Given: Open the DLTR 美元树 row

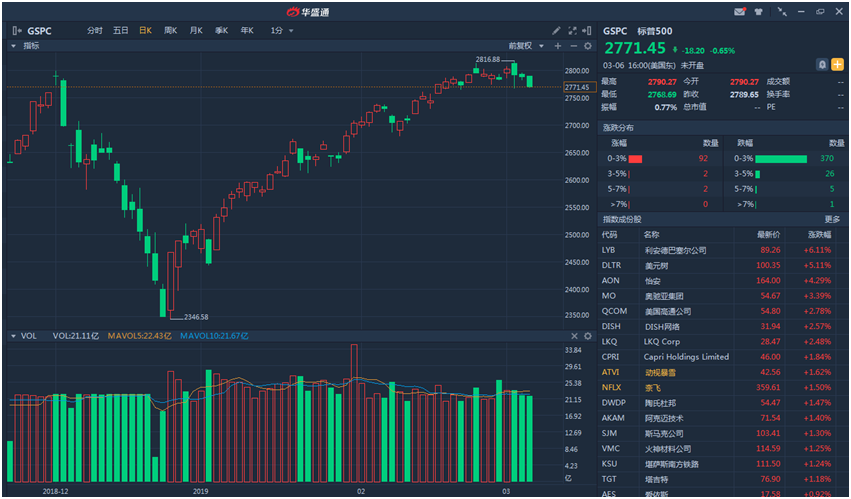Looking at the screenshot, I should coord(722,266).
